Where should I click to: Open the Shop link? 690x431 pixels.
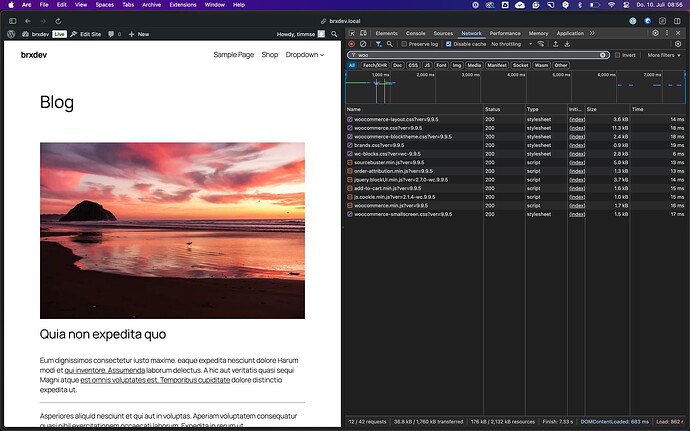[270, 55]
